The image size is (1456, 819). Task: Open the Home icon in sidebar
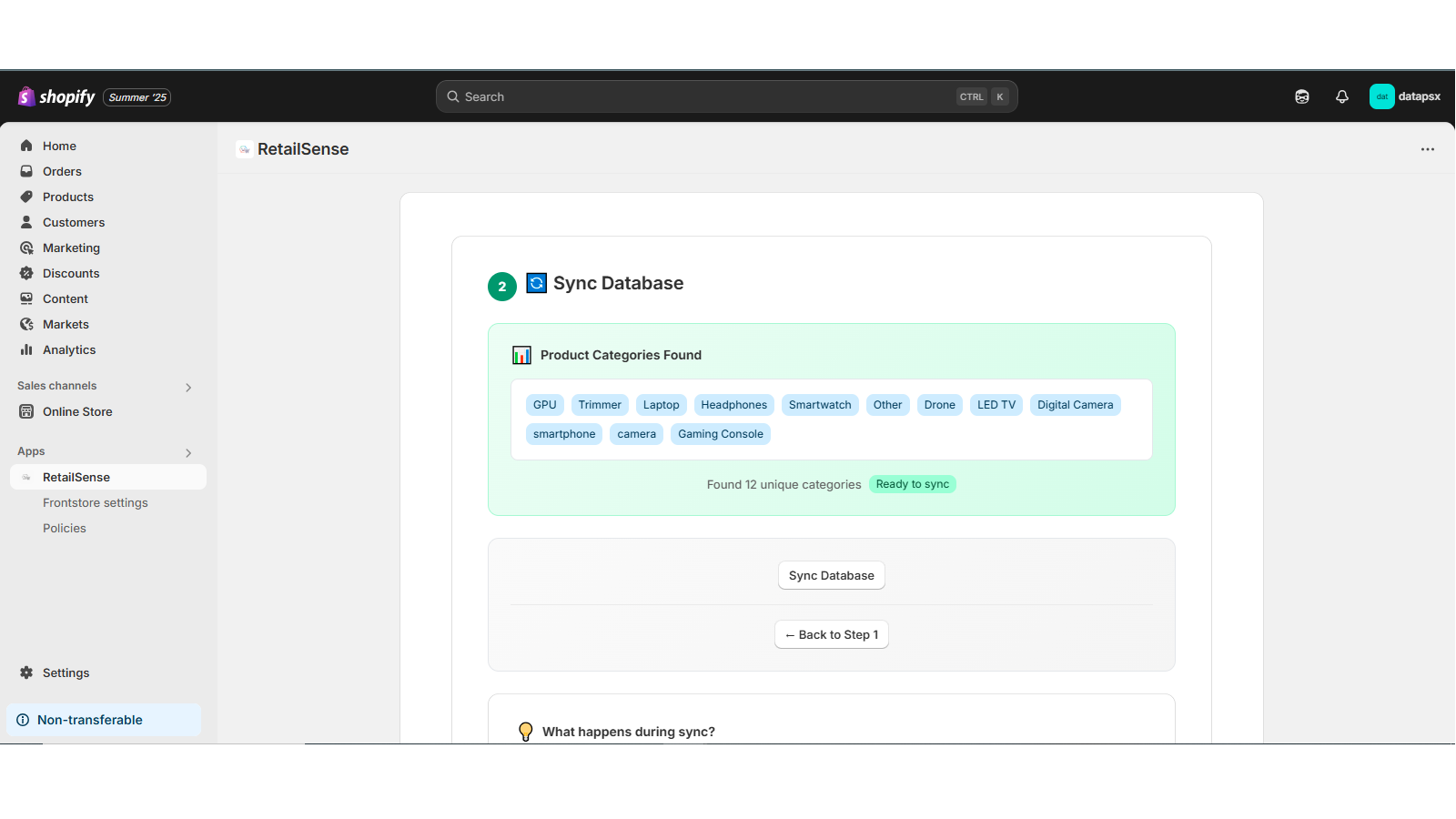click(x=26, y=146)
